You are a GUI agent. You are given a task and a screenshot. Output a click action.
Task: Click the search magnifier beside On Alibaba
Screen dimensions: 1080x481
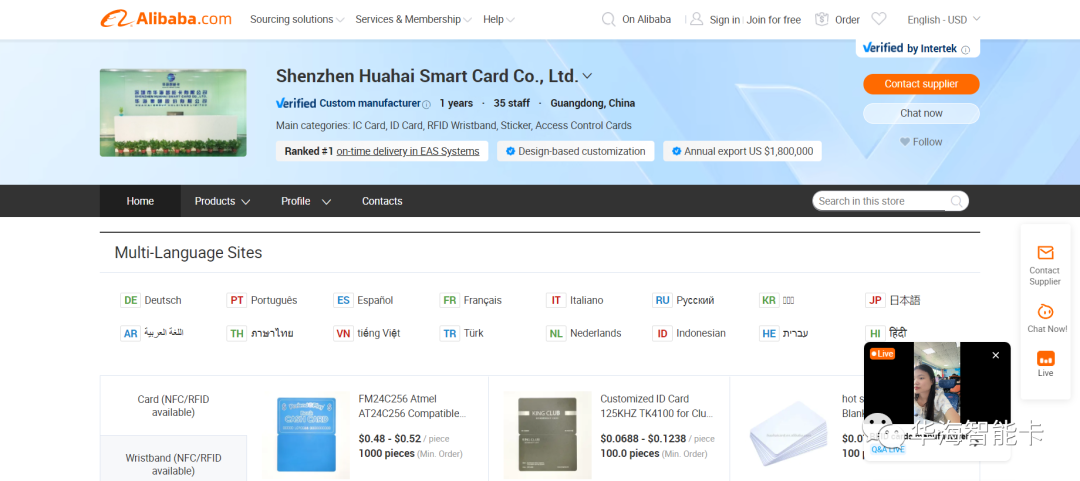[608, 19]
